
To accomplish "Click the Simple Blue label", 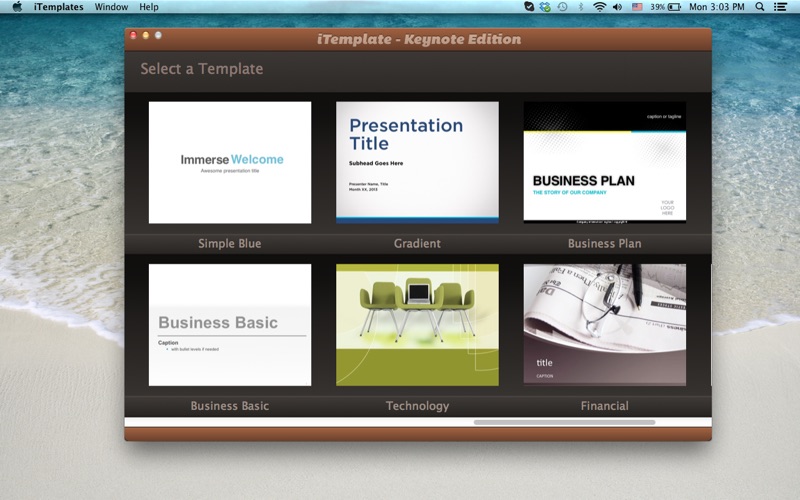I will 230,243.
